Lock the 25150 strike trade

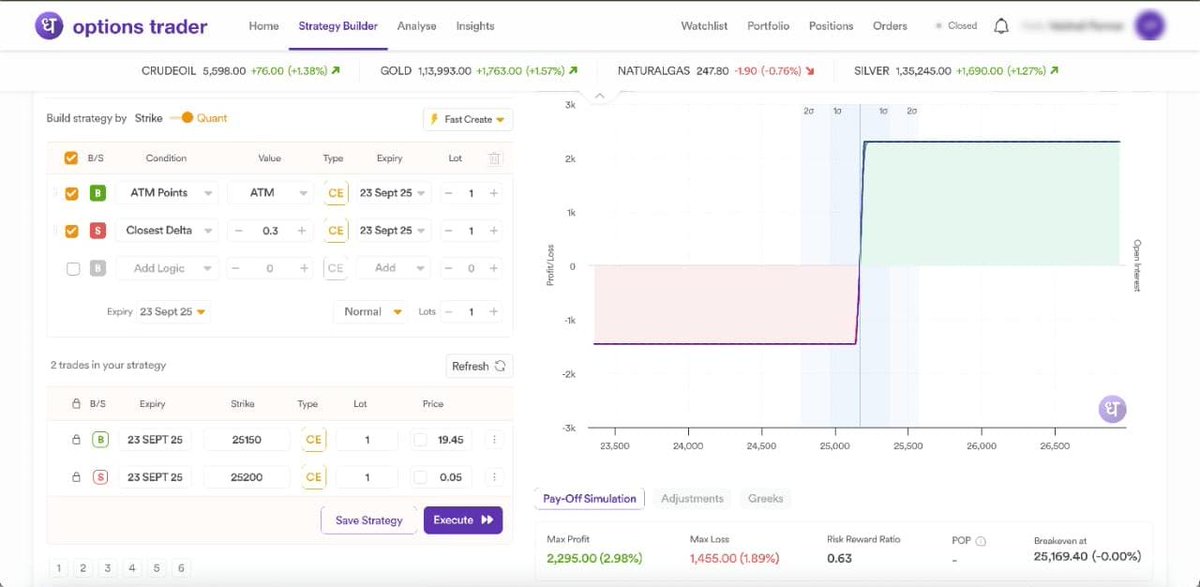[76, 440]
